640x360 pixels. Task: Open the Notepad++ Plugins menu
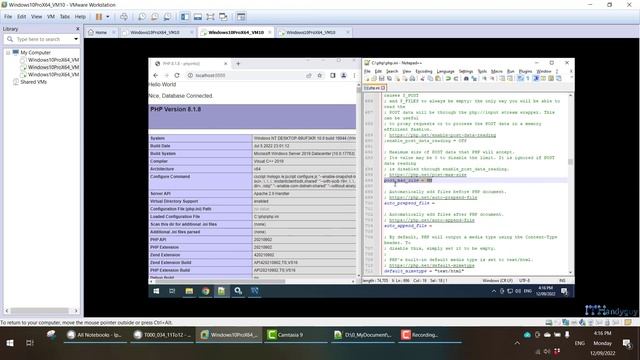[525, 71]
